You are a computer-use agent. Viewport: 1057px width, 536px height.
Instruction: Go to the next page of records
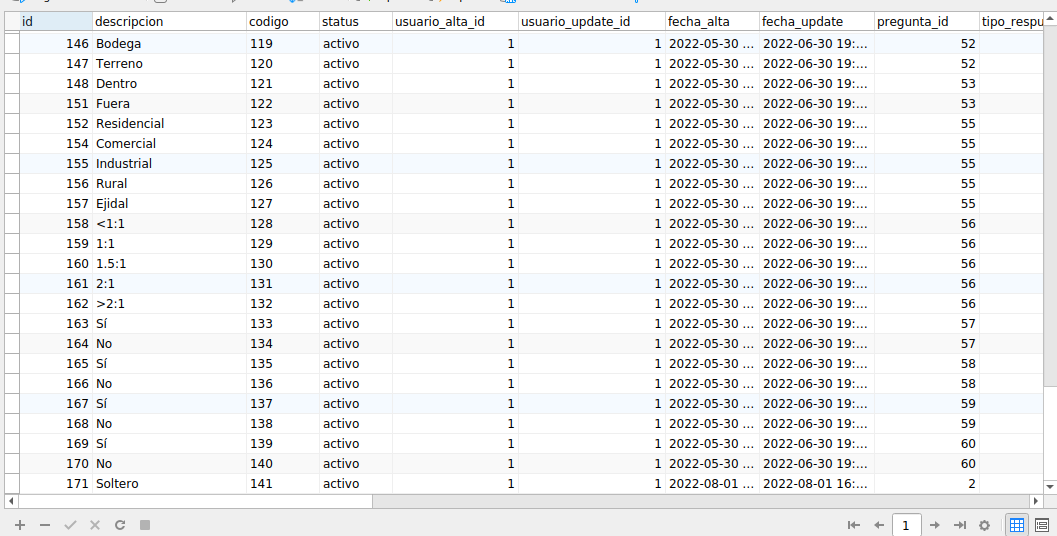pyautogui.click(x=934, y=525)
